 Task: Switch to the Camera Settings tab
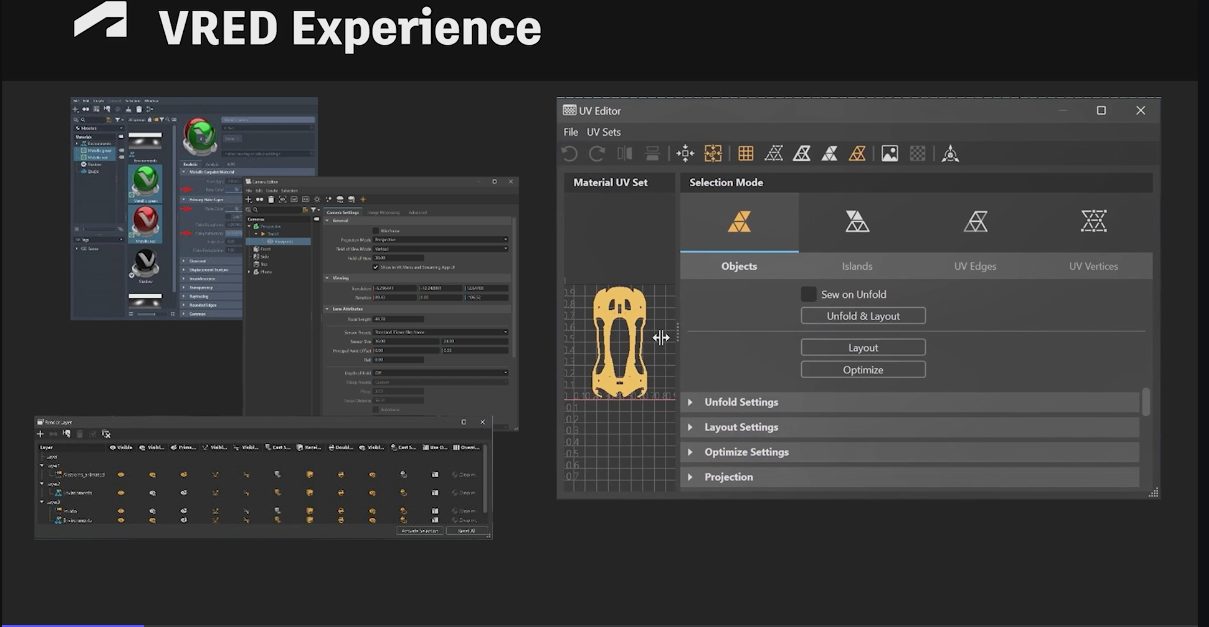click(343, 212)
